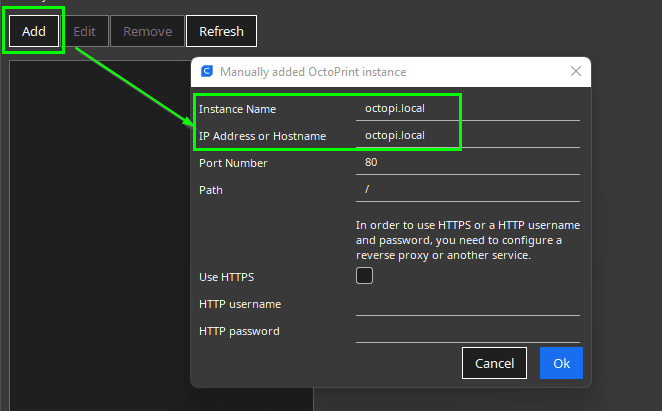
Task: Select the Path input field
Action: point(467,190)
